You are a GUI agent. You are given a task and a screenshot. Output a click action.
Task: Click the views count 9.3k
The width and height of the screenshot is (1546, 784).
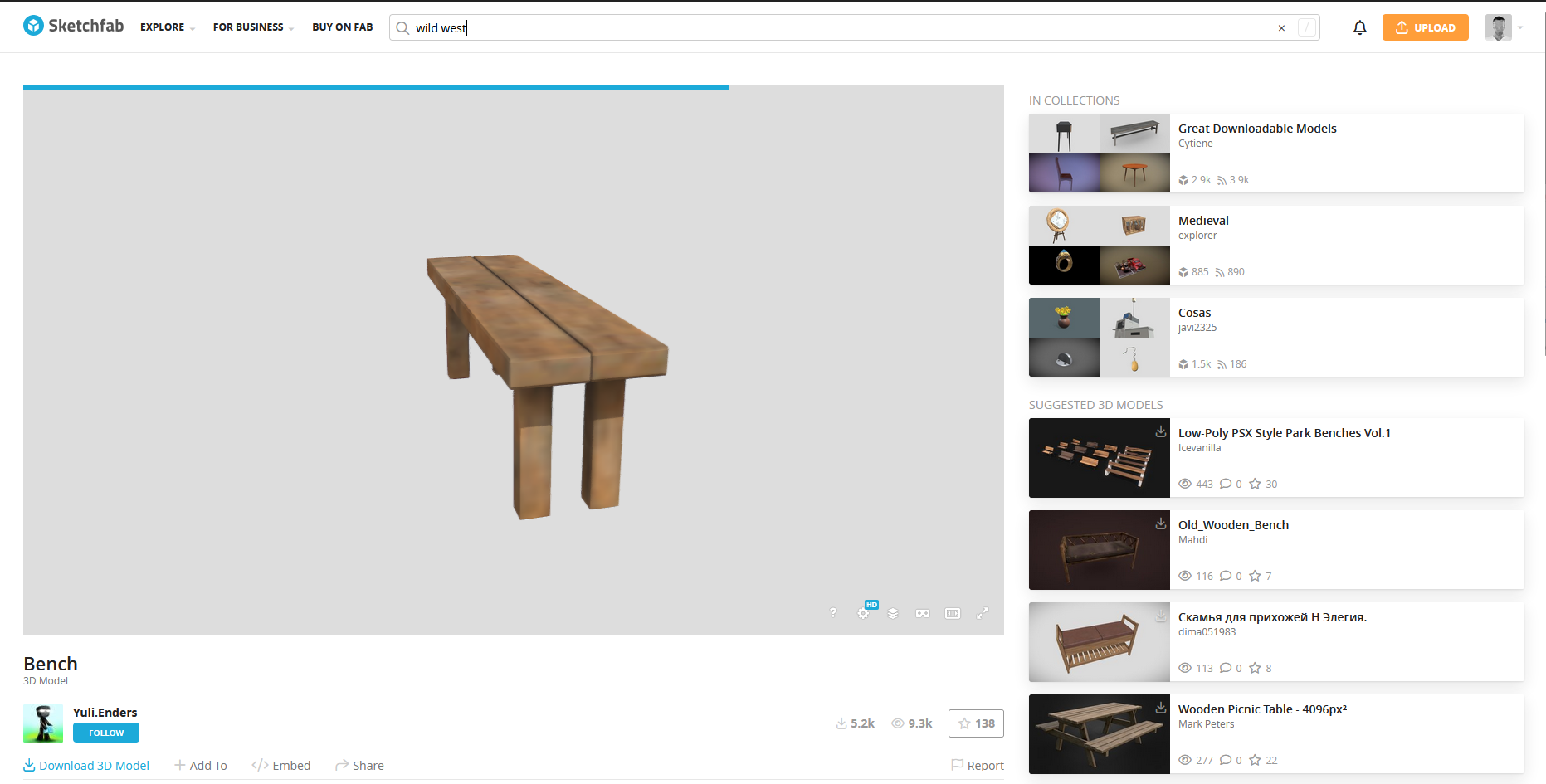[912, 723]
